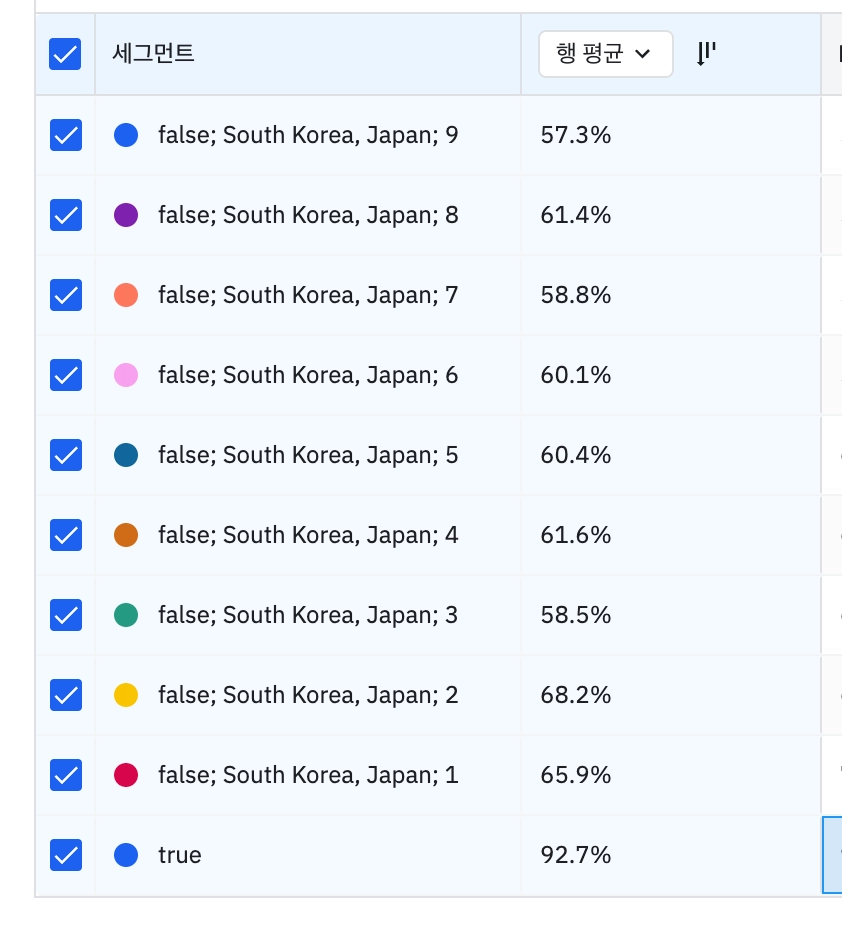The image size is (842, 928).
Task: Click the 58.5% average cell
Action: [x=671, y=615]
